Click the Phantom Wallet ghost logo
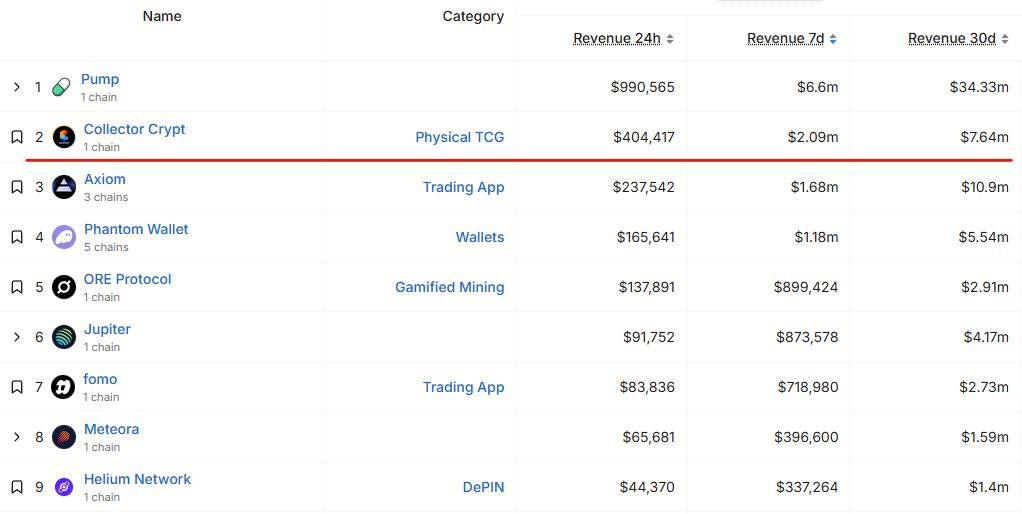Image resolution: width=1022 pixels, height=514 pixels. 64,237
